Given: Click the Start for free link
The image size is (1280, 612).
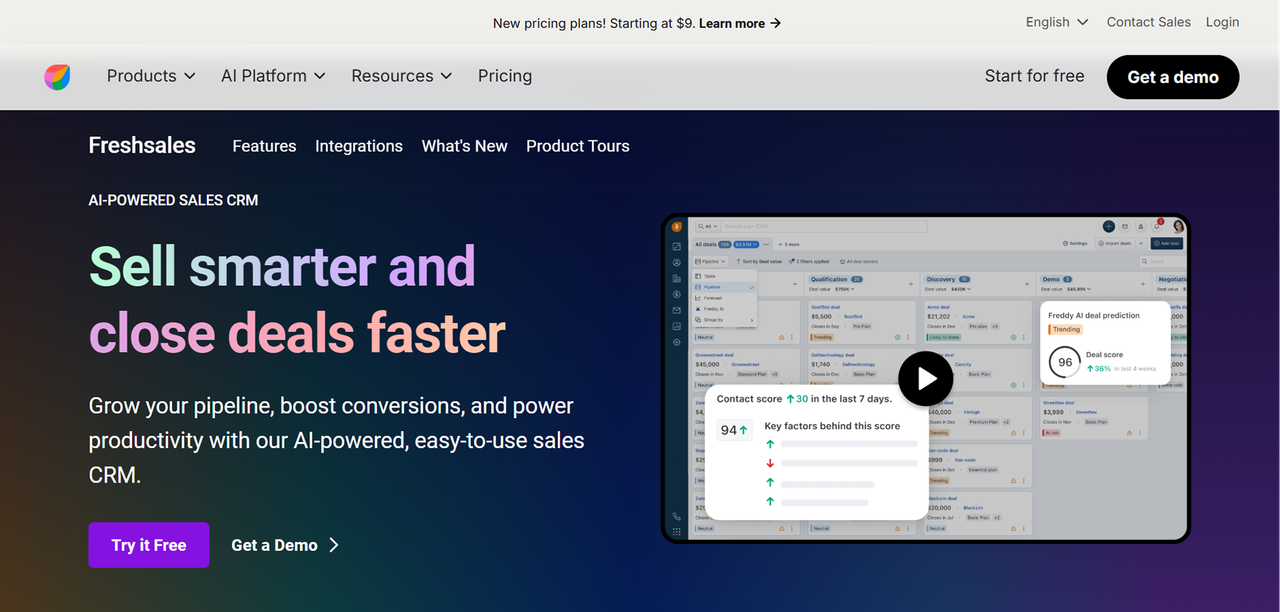Looking at the screenshot, I should (1034, 76).
